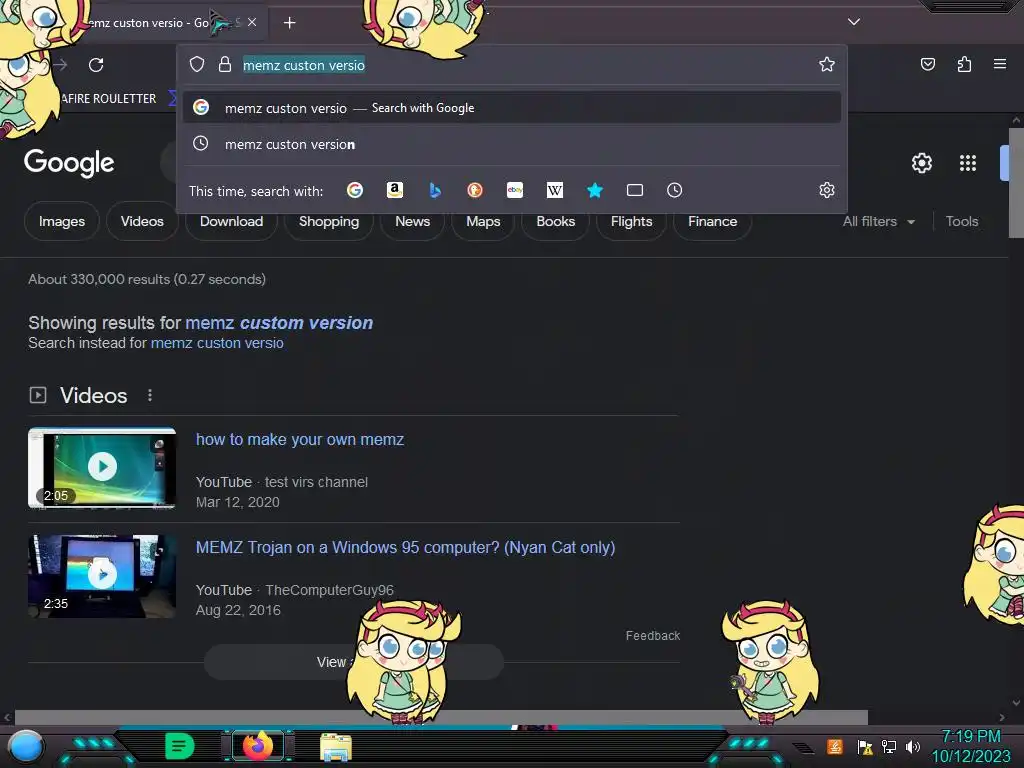Click the Feedback link under videos
The height and width of the screenshot is (768, 1024).
click(652, 635)
